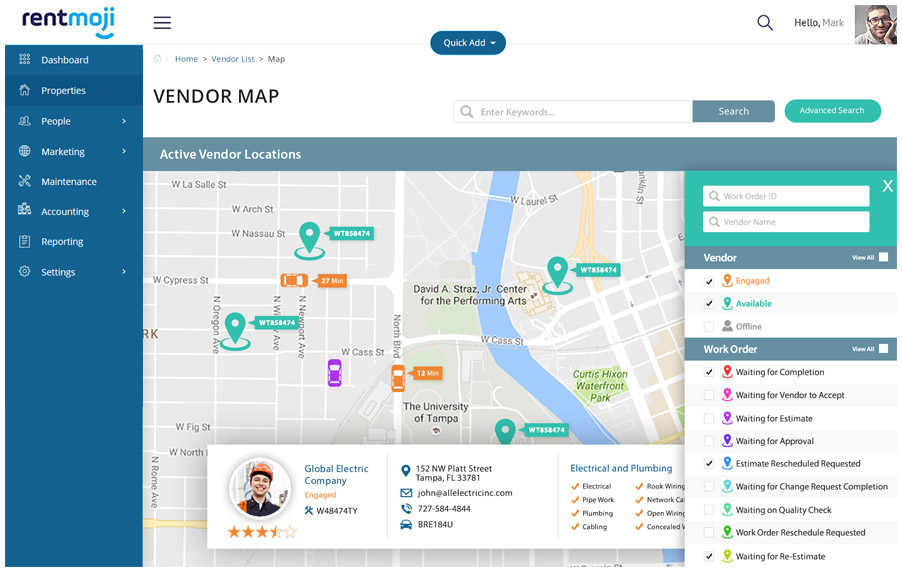902x572 pixels.
Task: Click the map pin near W Nassau St
Action: 310,240
